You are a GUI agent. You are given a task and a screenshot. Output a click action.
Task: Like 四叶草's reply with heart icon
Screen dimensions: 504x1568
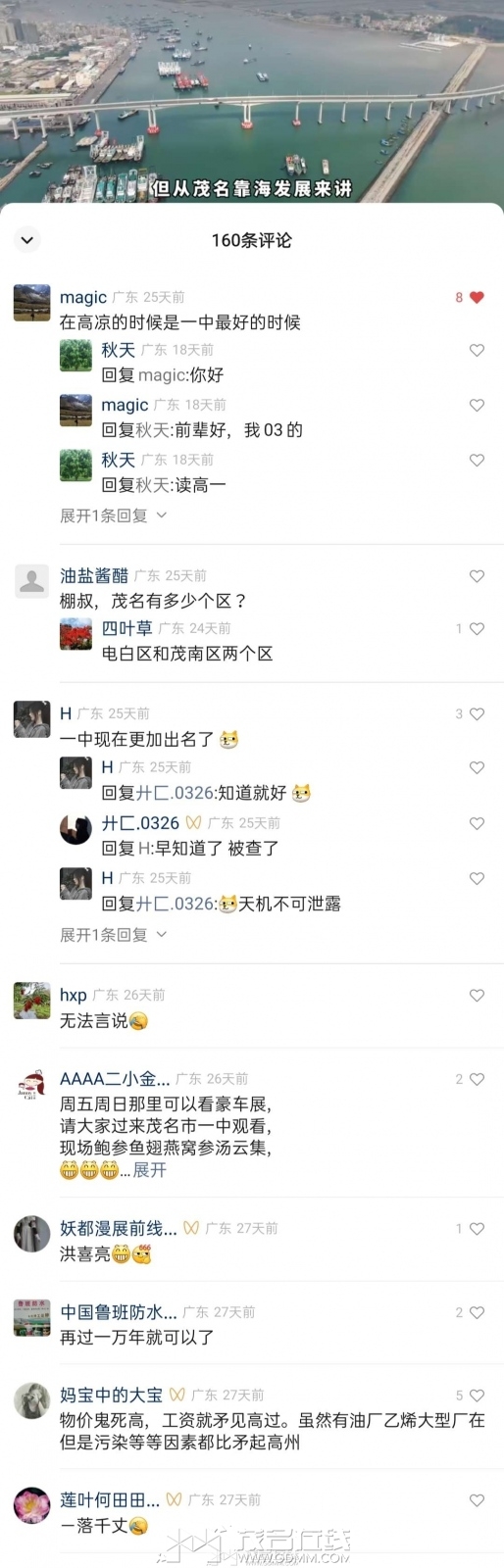click(477, 628)
